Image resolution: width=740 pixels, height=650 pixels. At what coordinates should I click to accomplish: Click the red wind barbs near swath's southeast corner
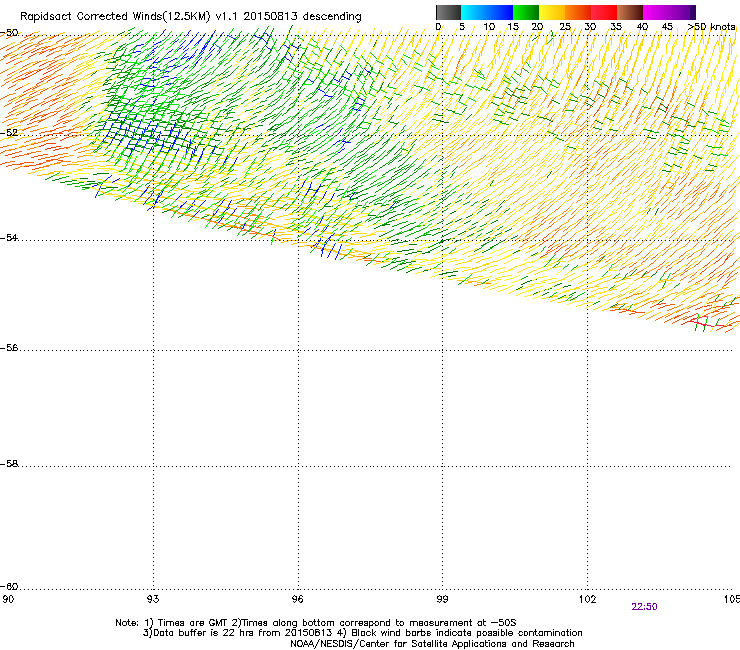click(708, 323)
